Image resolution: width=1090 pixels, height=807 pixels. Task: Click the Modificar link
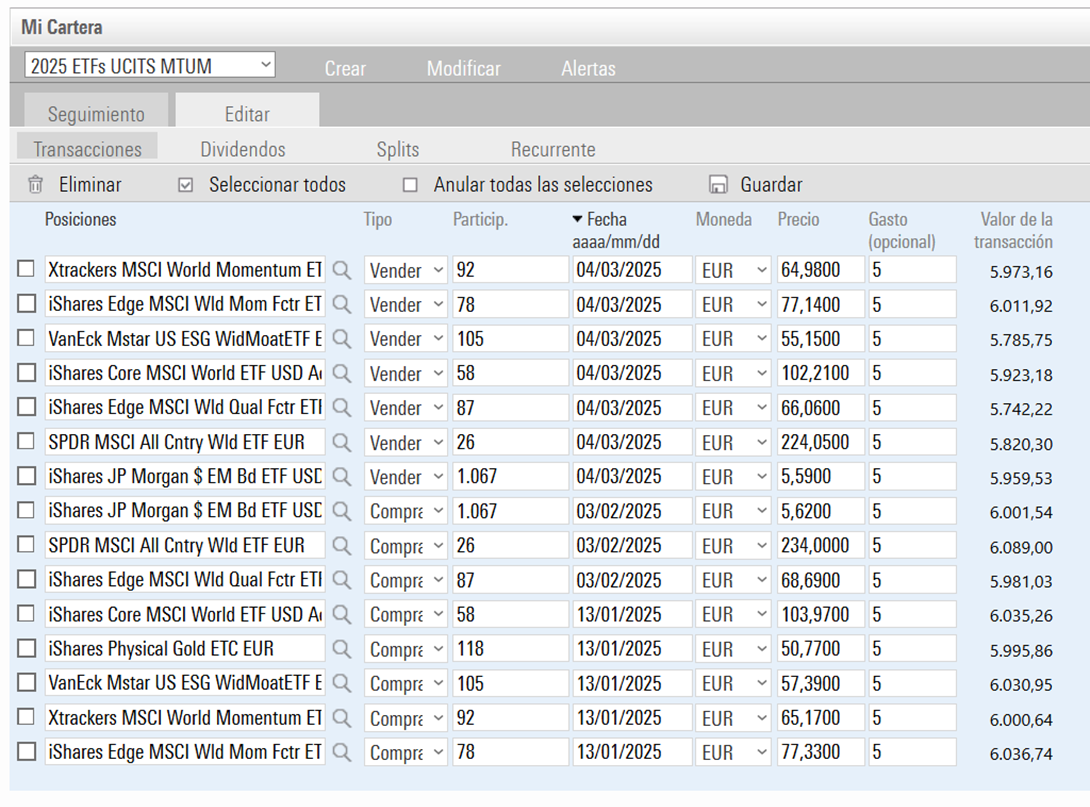464,68
